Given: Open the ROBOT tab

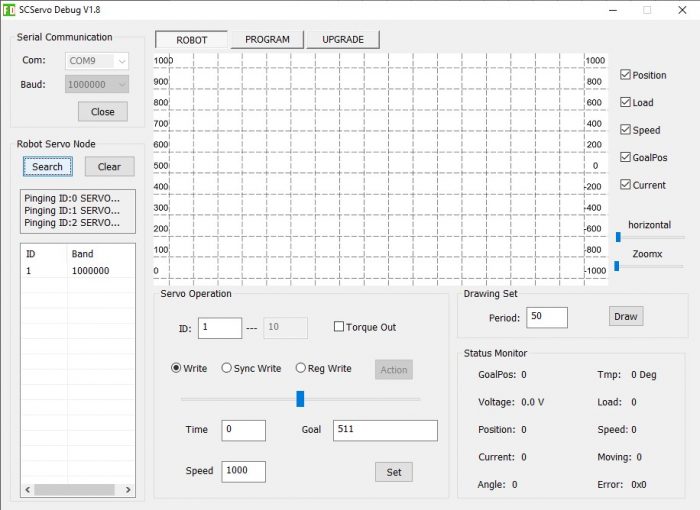Looking at the screenshot, I should click(x=192, y=40).
